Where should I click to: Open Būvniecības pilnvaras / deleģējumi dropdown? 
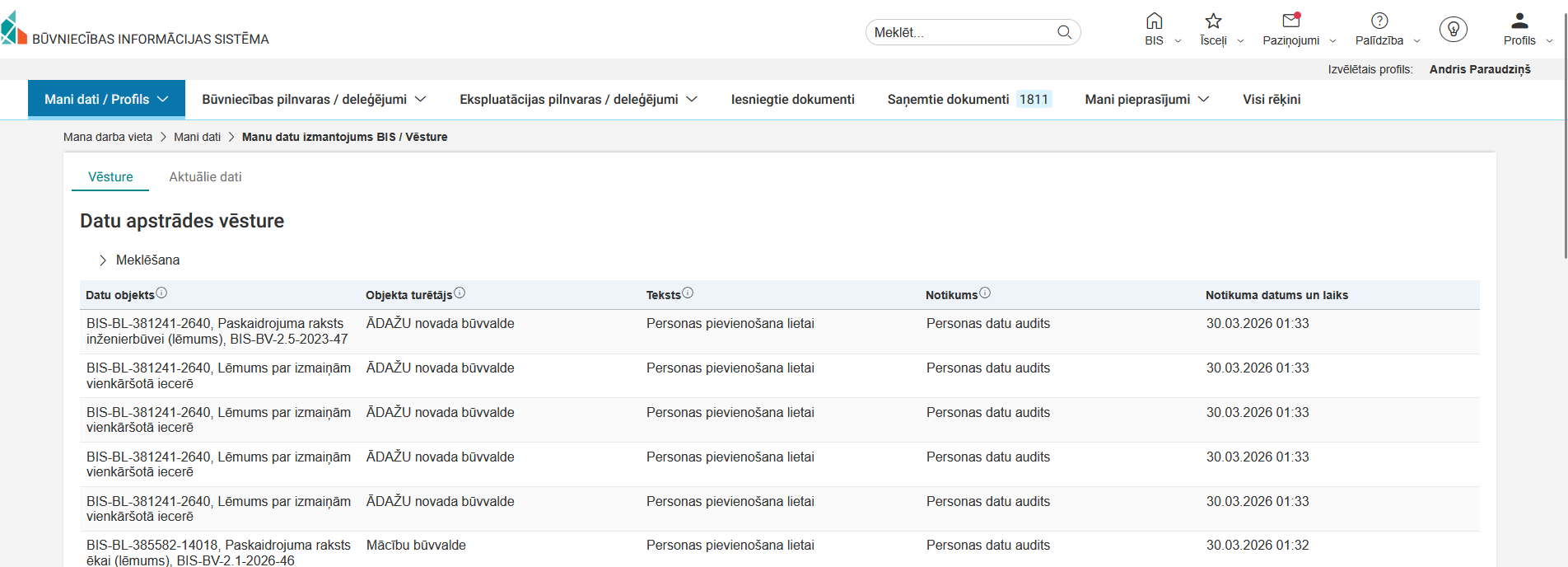click(x=314, y=100)
